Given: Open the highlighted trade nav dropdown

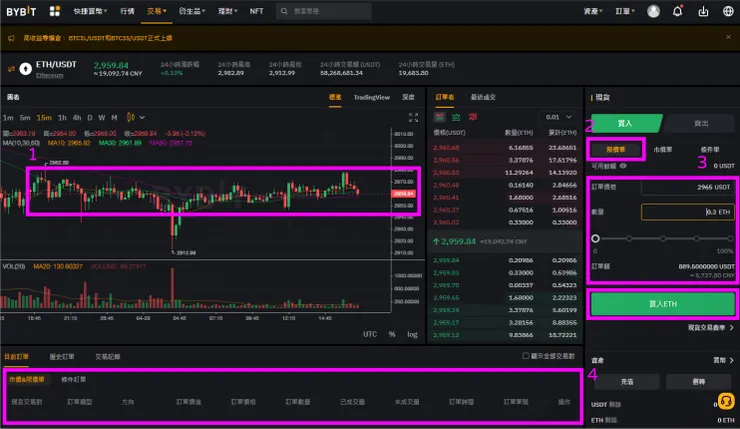Looking at the screenshot, I should (x=157, y=11).
